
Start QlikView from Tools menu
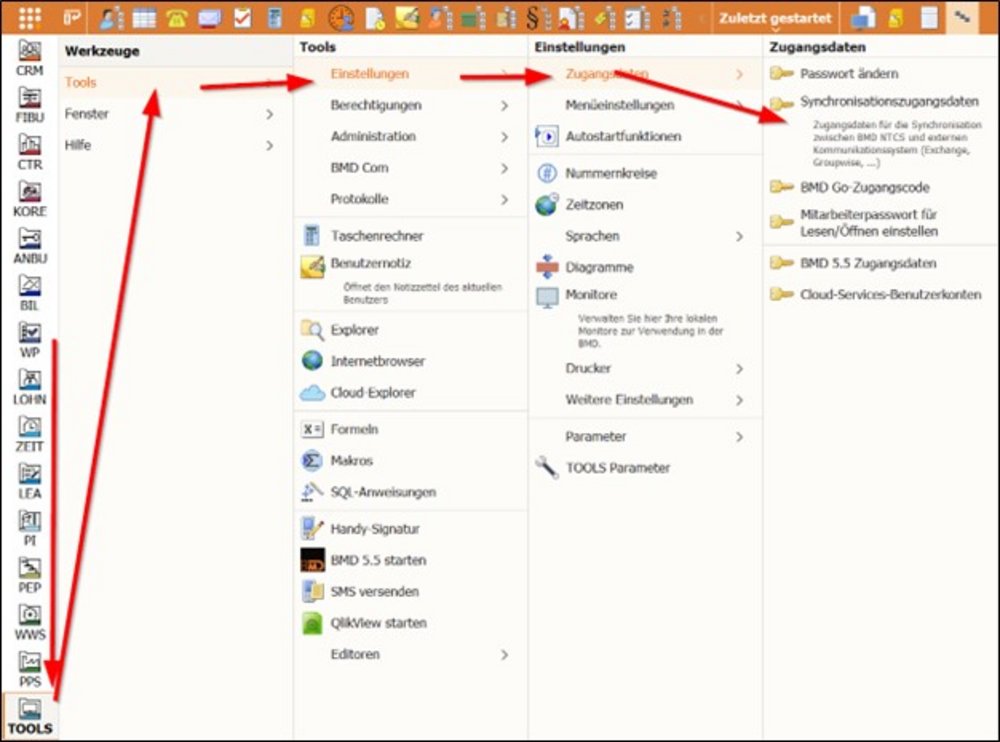[378, 623]
